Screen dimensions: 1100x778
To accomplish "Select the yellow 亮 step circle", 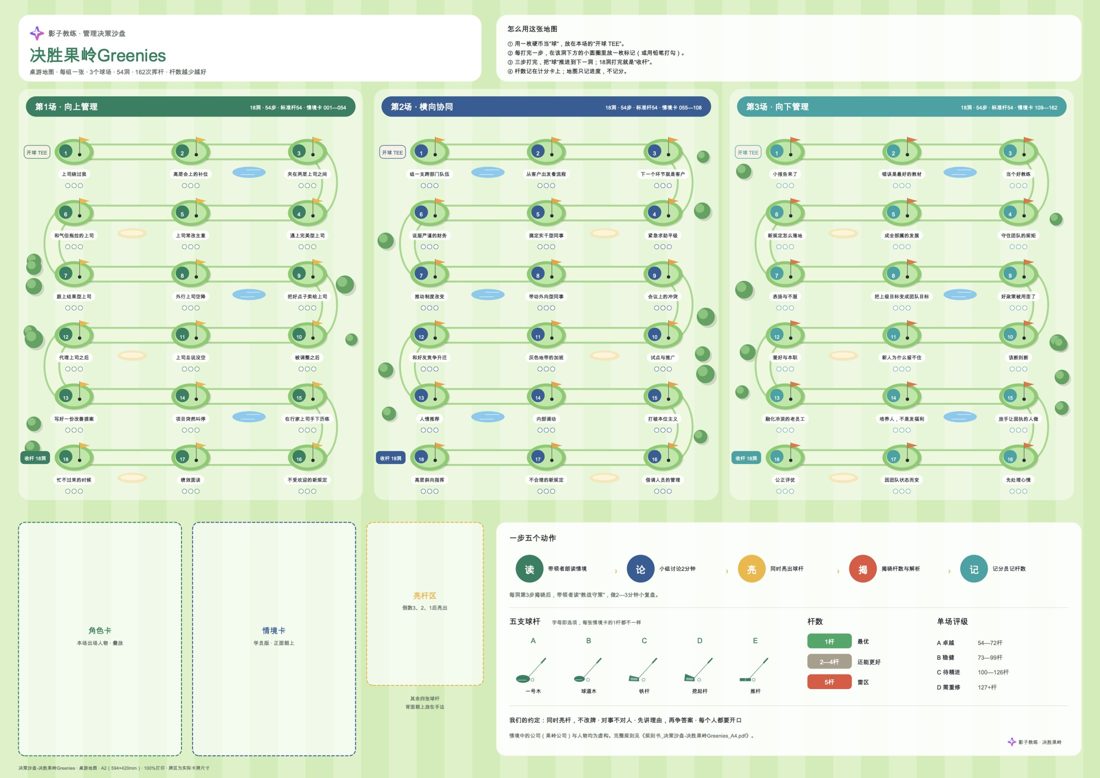I will pyautogui.click(x=751, y=569).
